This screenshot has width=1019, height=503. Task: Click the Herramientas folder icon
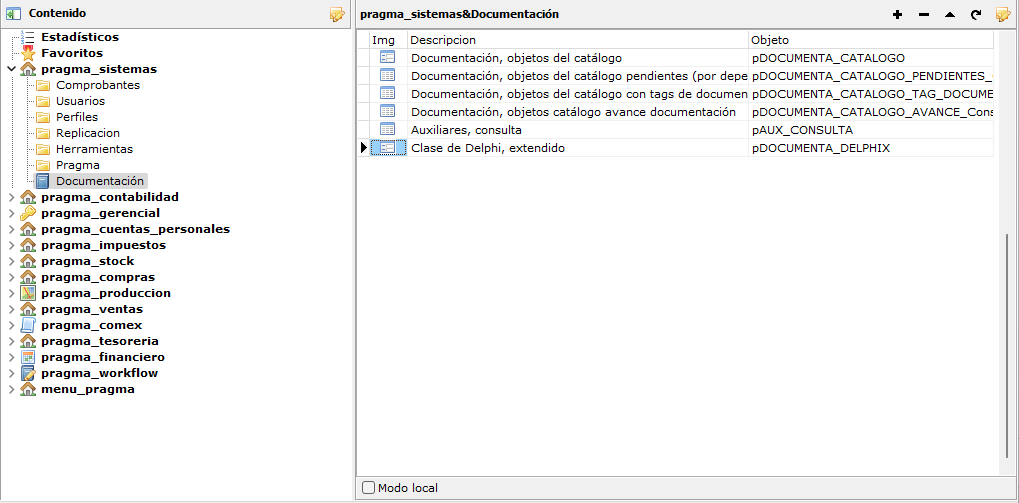[x=43, y=149]
